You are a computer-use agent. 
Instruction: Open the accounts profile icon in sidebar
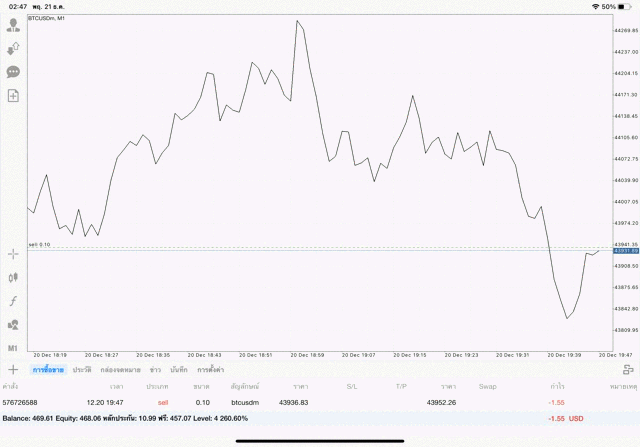(x=13, y=25)
